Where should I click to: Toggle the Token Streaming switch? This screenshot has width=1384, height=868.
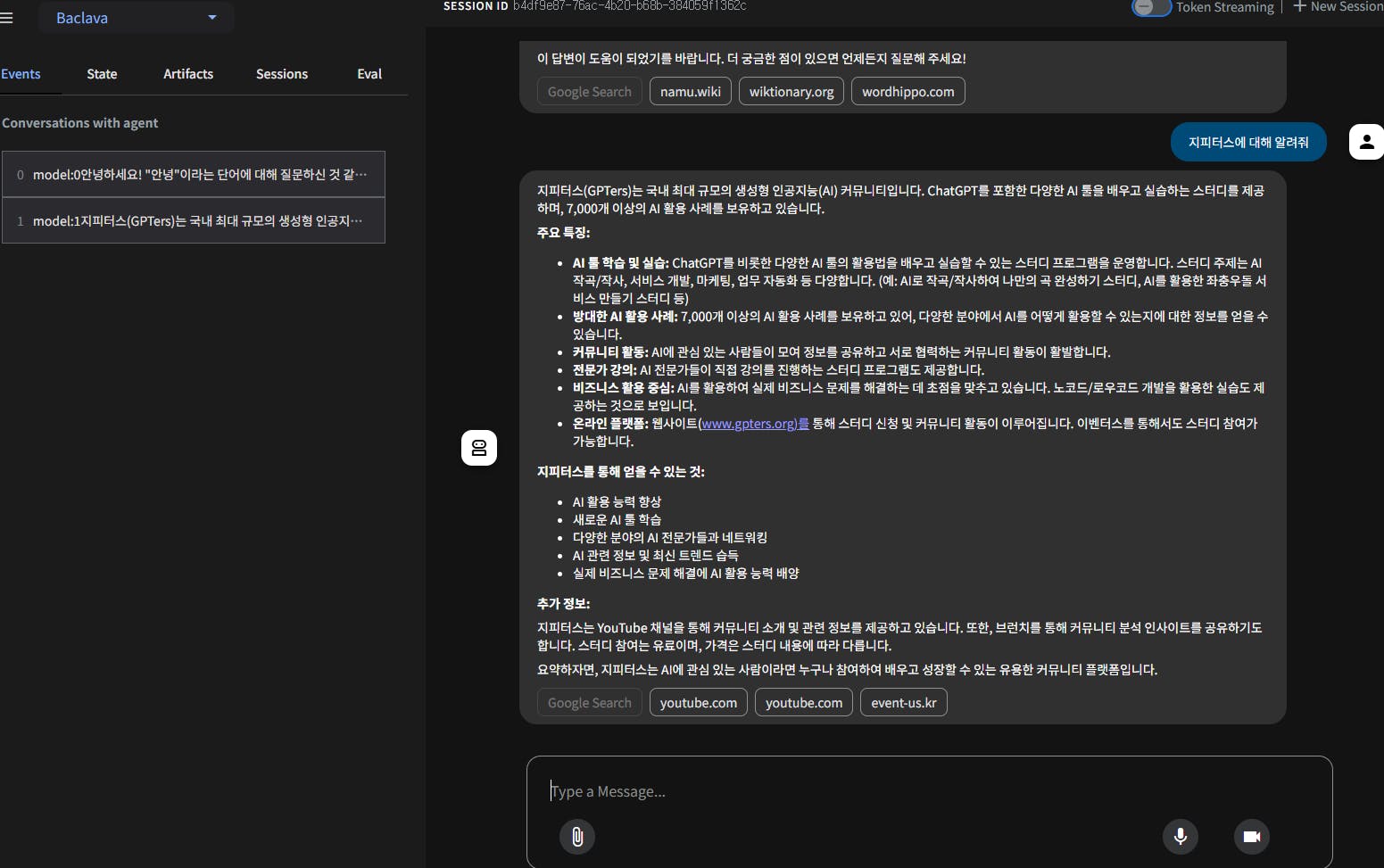click(1151, 7)
